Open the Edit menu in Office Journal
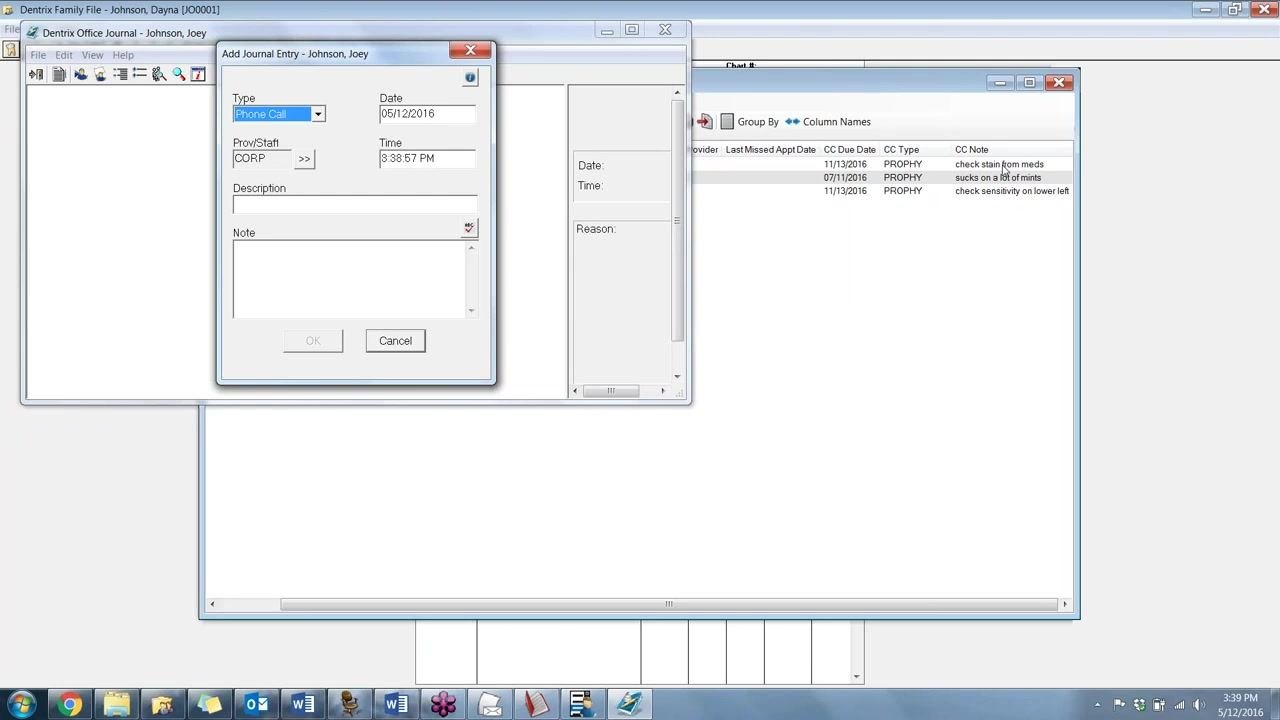Screen dimensions: 1280x720 [x=64, y=55]
